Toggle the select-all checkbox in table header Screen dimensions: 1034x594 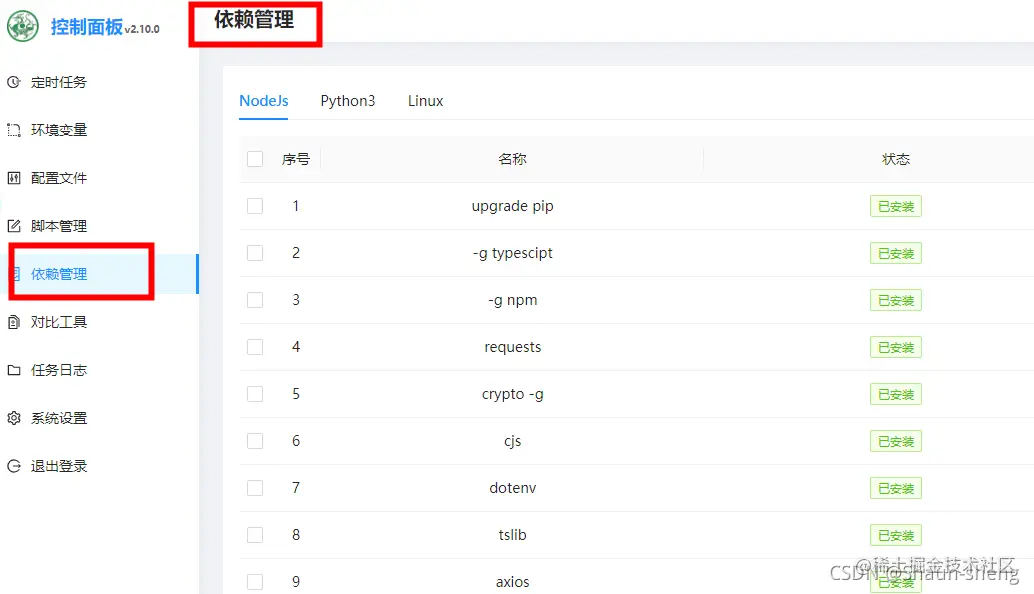pos(255,159)
